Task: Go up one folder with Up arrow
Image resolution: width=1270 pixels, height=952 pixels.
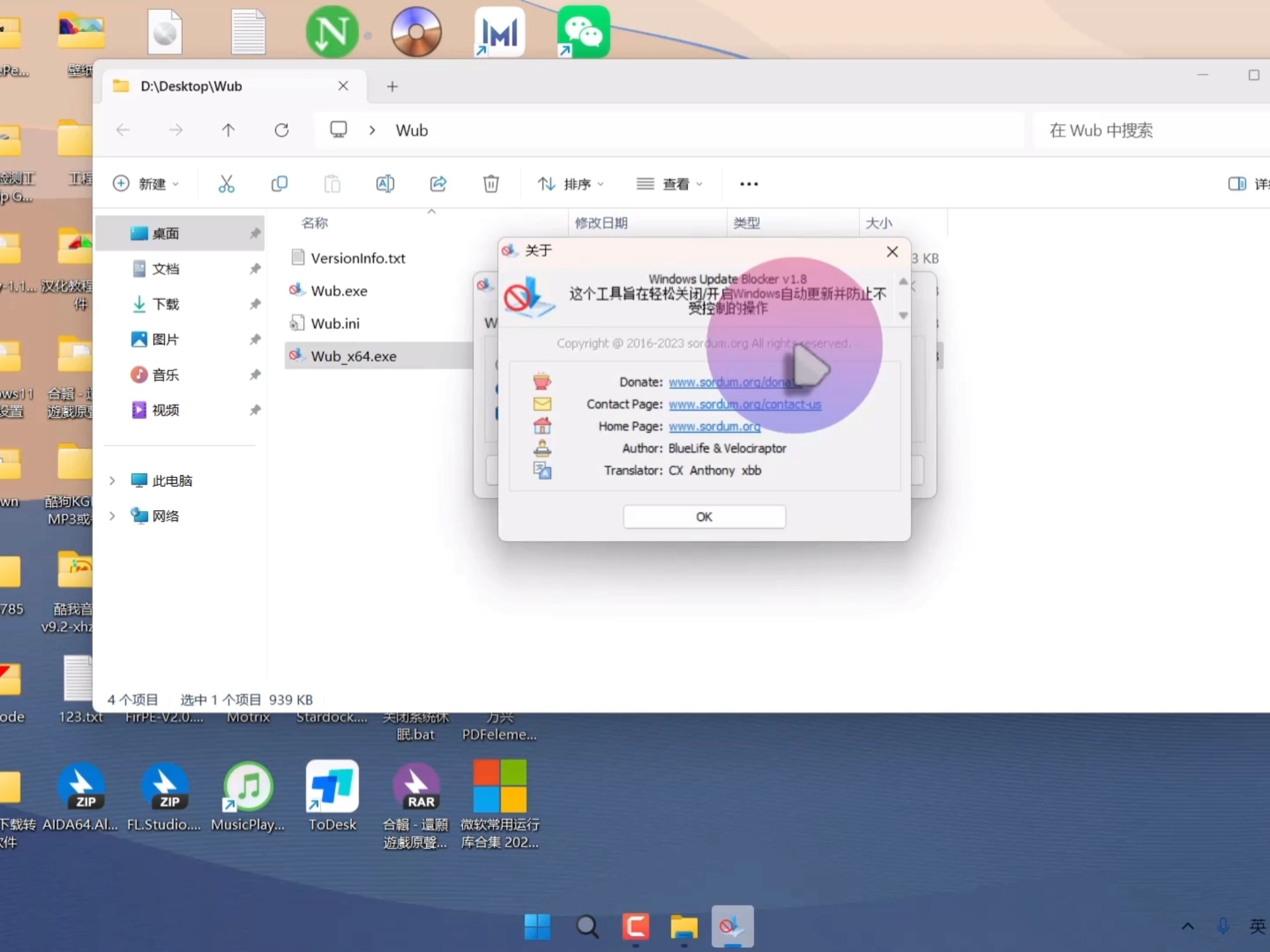Action: 228,130
